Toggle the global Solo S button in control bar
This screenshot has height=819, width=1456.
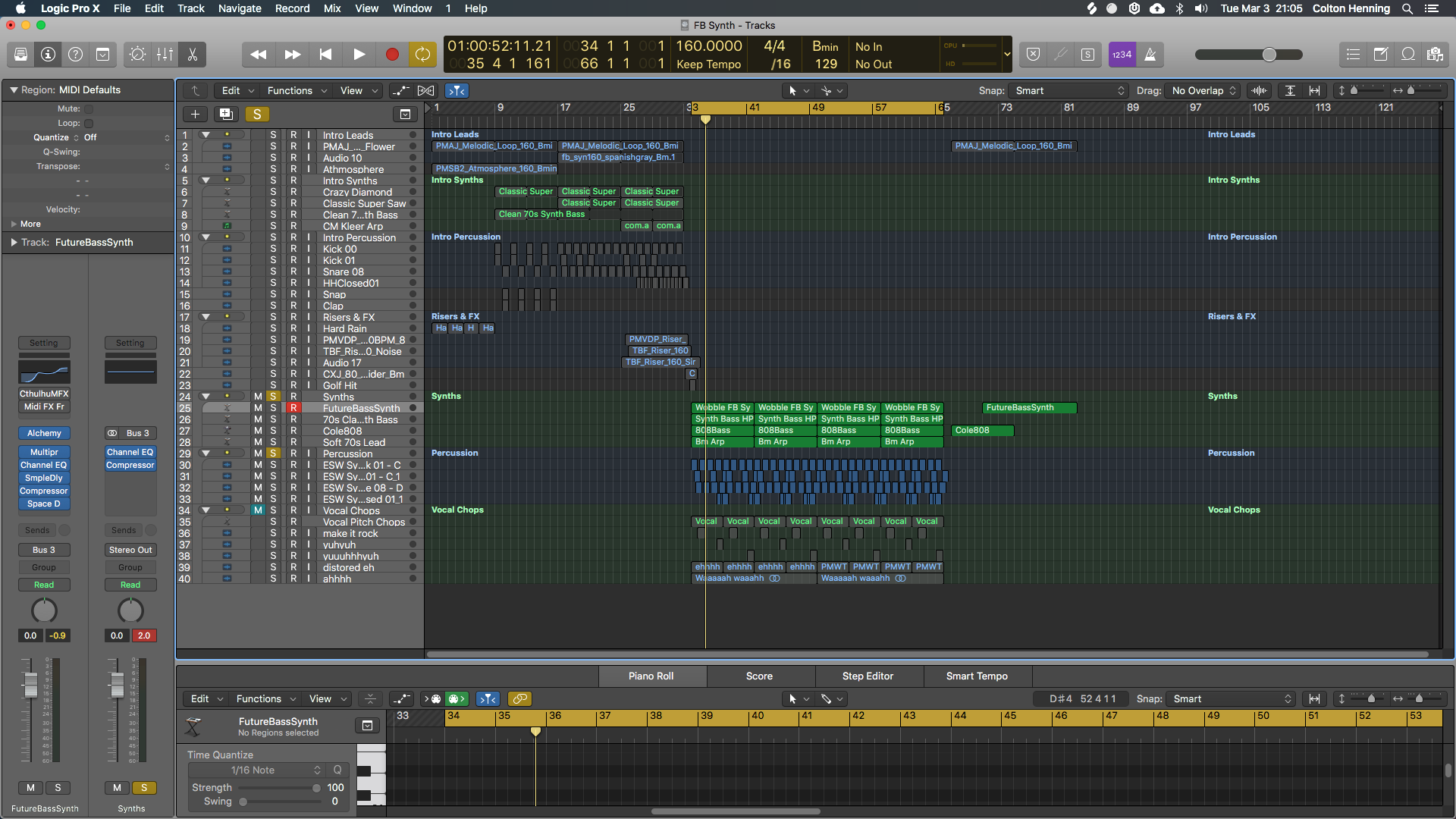pyautogui.click(x=1087, y=55)
